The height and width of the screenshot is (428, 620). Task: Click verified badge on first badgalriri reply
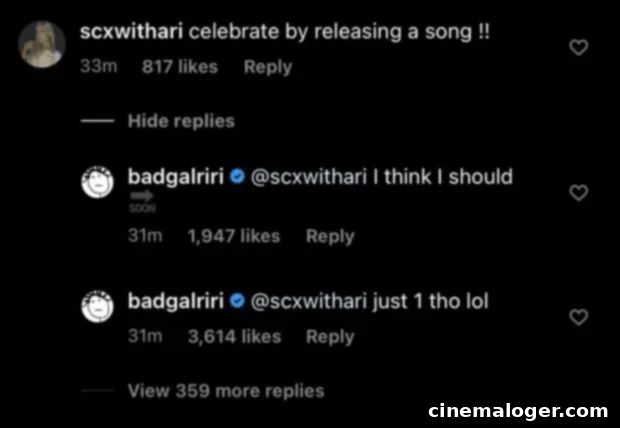pos(237,176)
